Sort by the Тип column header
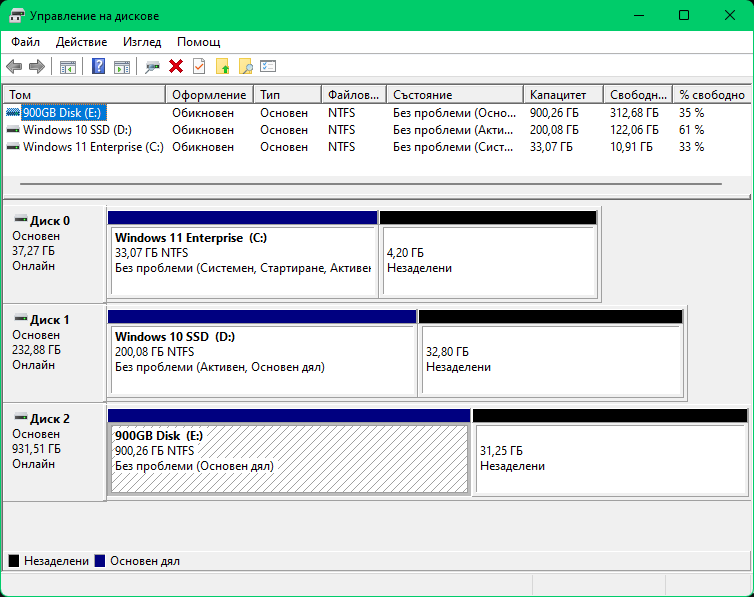 coord(288,95)
